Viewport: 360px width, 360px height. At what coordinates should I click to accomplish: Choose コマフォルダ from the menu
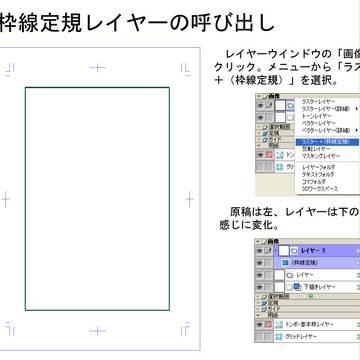click(x=313, y=182)
